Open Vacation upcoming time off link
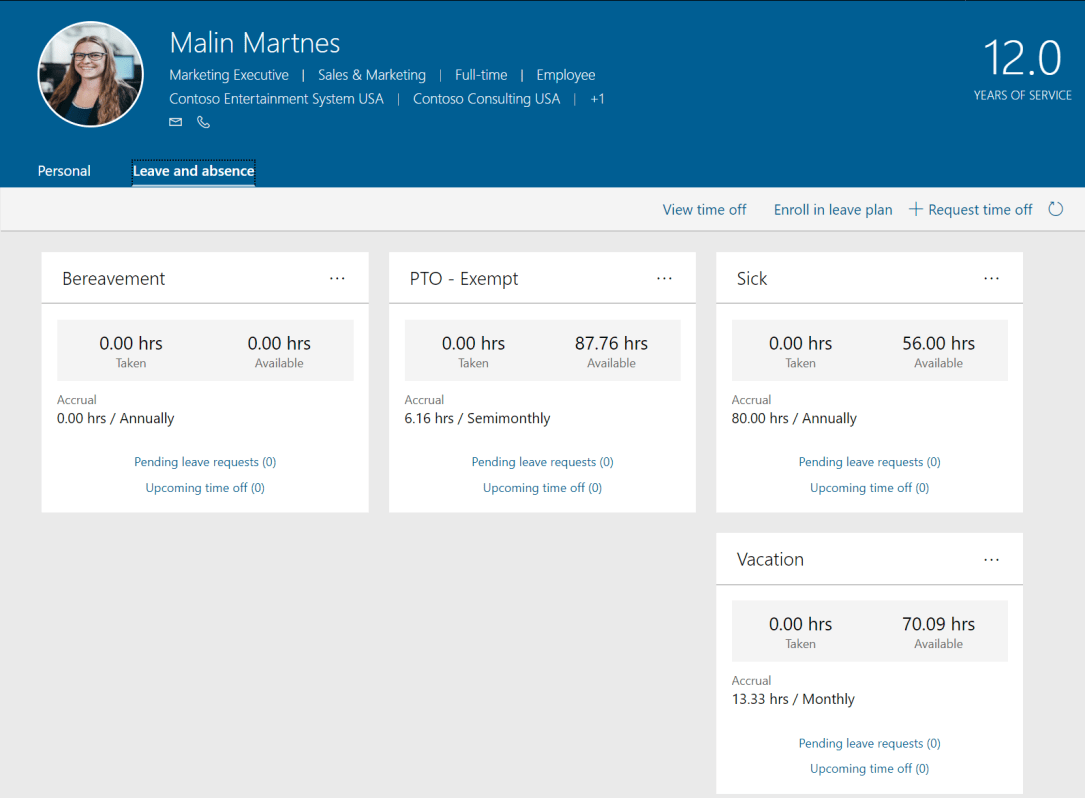 [869, 769]
